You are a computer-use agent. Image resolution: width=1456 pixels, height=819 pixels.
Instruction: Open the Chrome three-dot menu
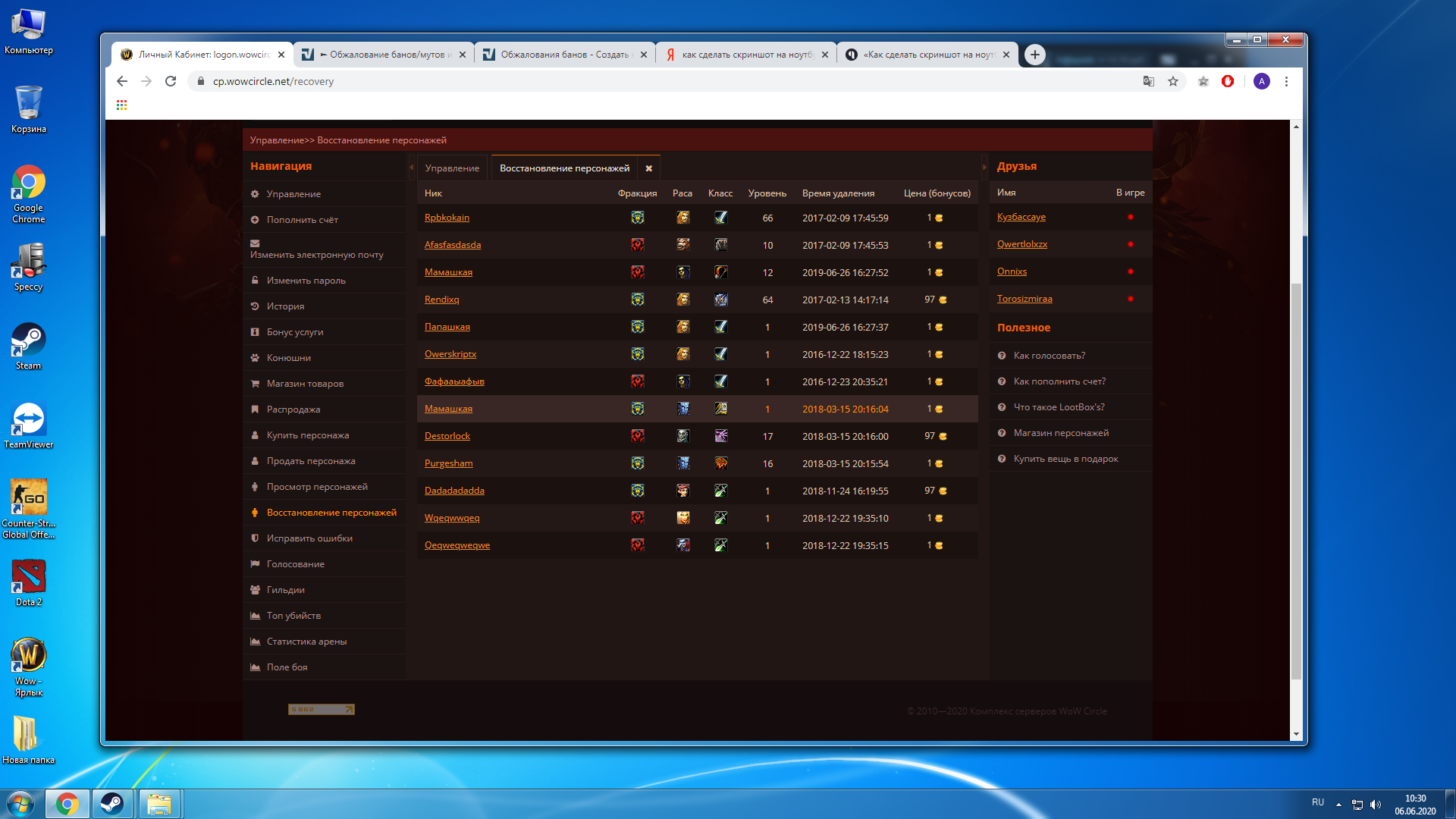[x=1286, y=81]
